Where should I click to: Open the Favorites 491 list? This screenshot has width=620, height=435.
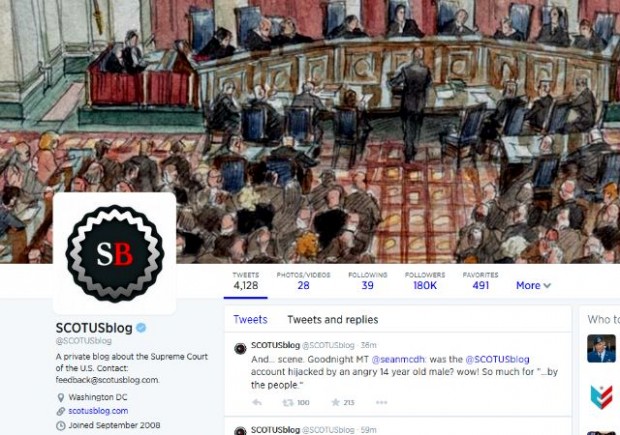(480, 281)
